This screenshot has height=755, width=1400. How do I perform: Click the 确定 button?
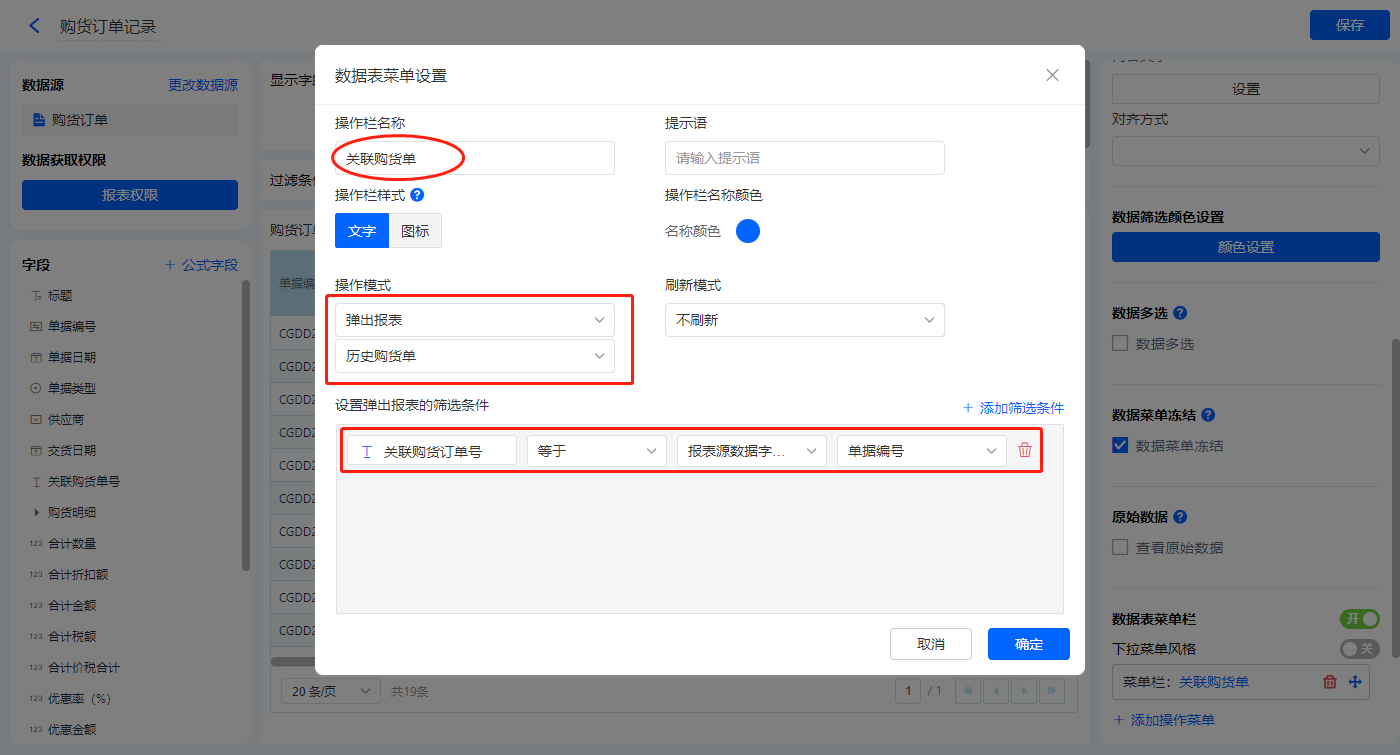(x=1028, y=644)
